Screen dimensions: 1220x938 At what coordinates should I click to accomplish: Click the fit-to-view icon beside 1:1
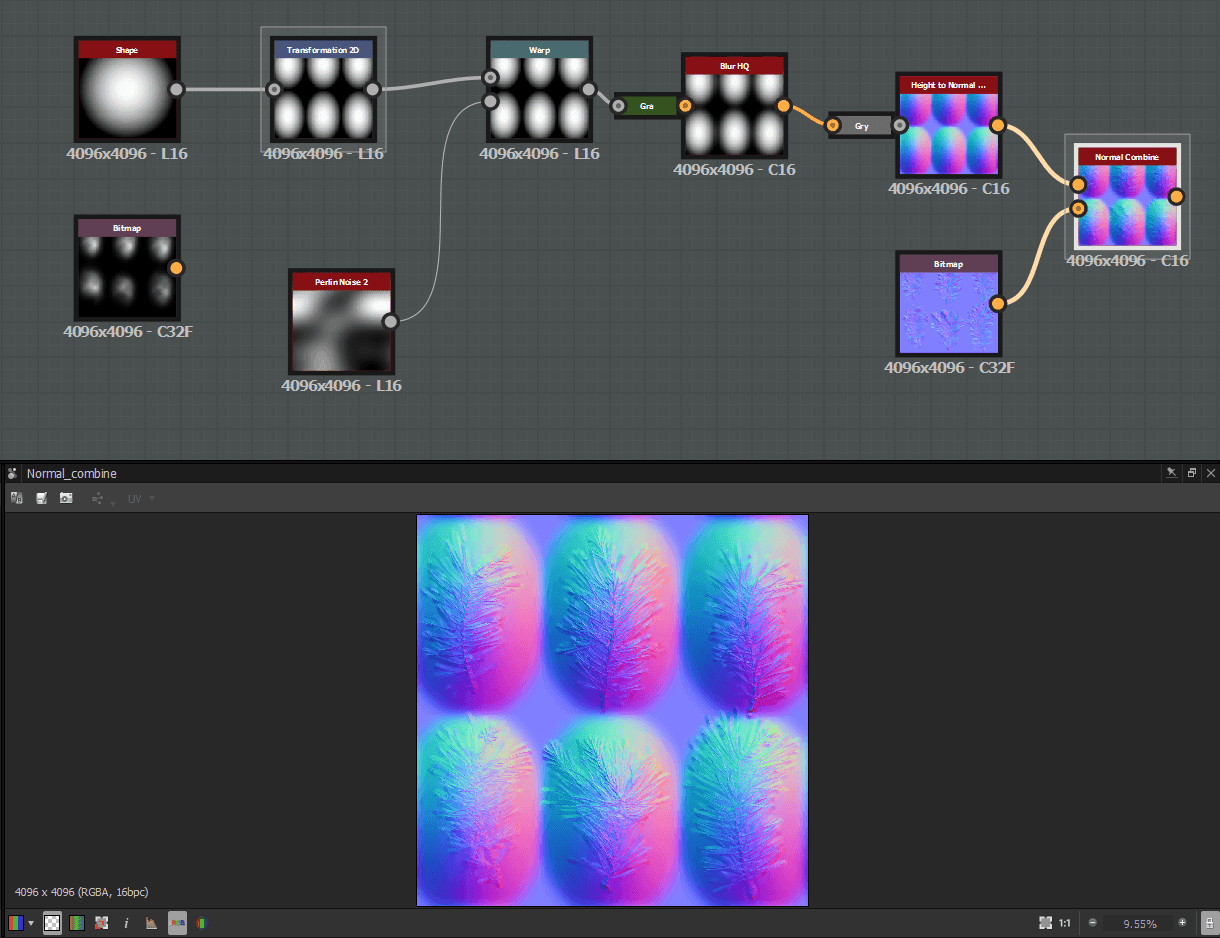point(1045,923)
